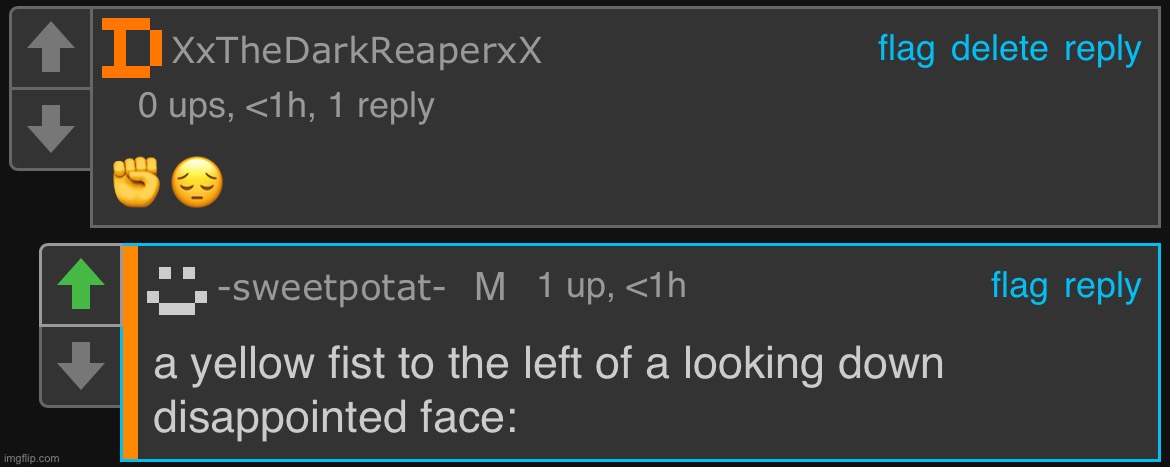Toggle the green upvote on -sweetpotat- reply

point(81,285)
